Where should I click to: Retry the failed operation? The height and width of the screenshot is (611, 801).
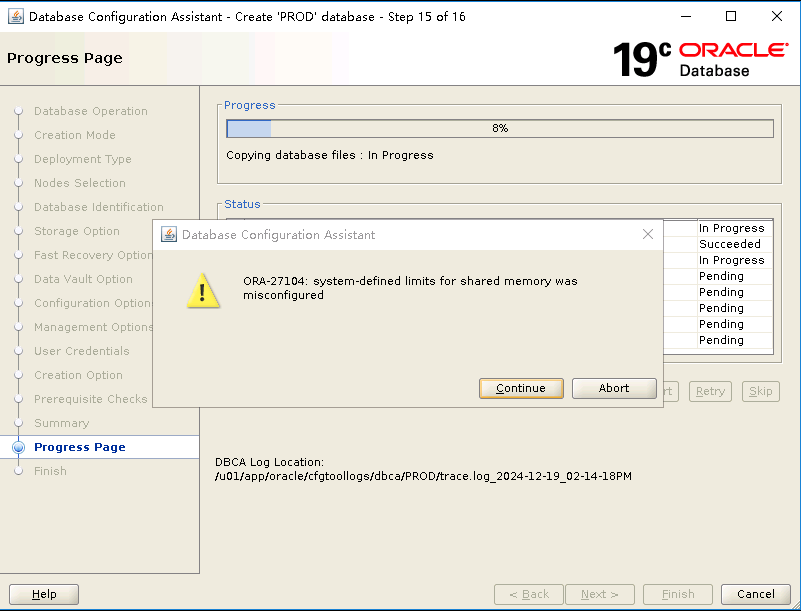710,391
